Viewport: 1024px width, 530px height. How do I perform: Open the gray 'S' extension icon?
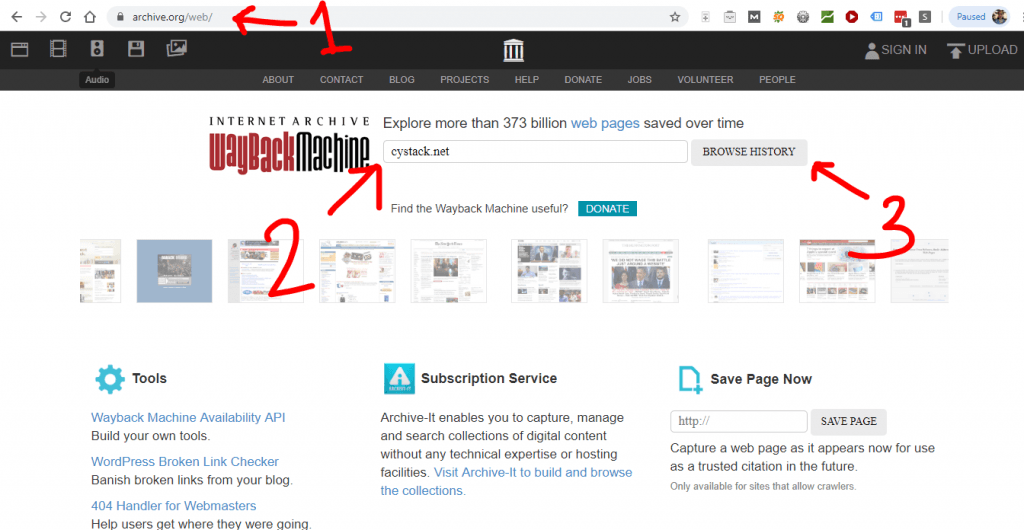pyautogui.click(x=925, y=18)
